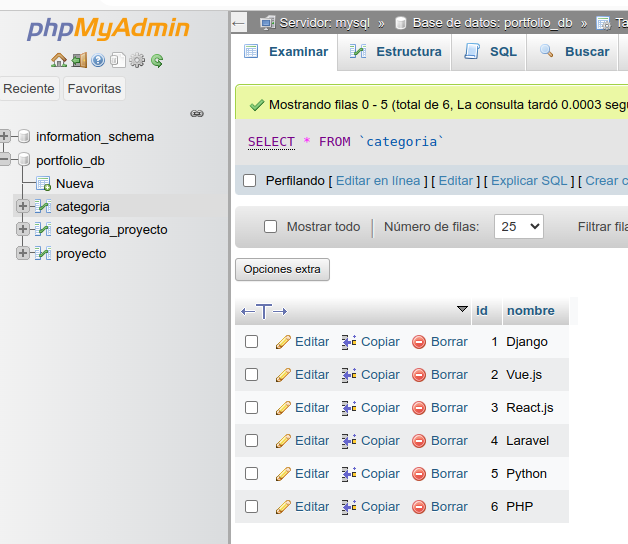Collapse the portfolio_db database node

7,160
